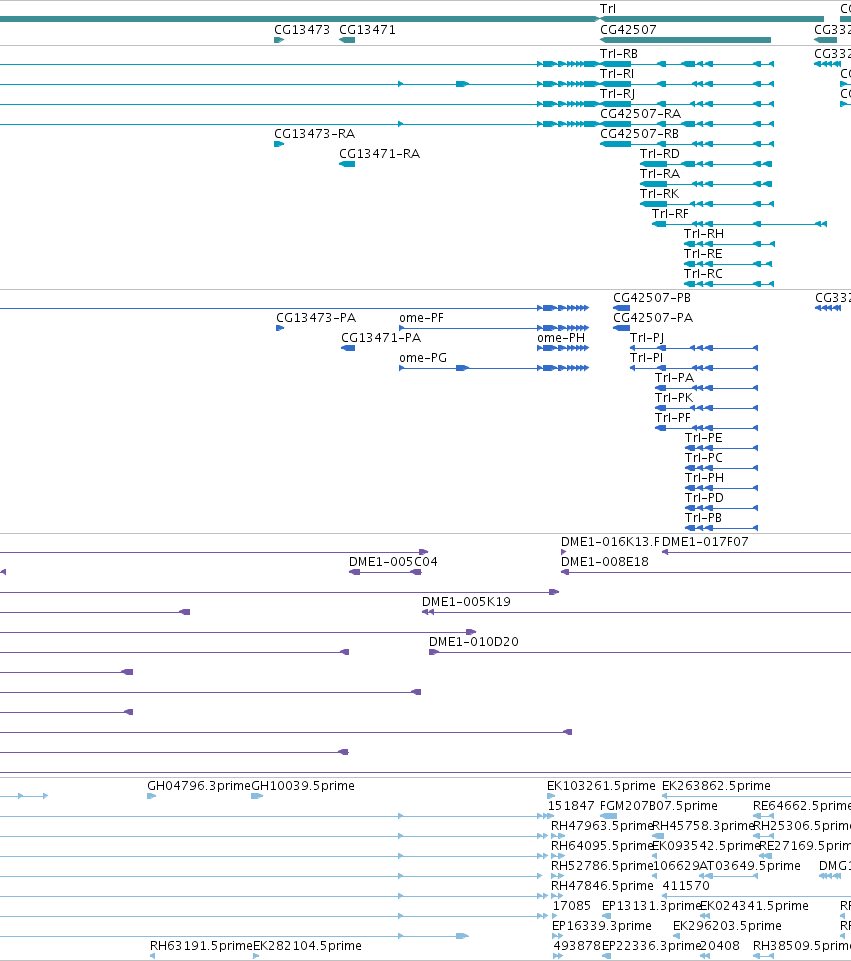Viewport: 851px width, 961px height.
Task: Click the EK024341.5prime EST
Action: coord(705,916)
